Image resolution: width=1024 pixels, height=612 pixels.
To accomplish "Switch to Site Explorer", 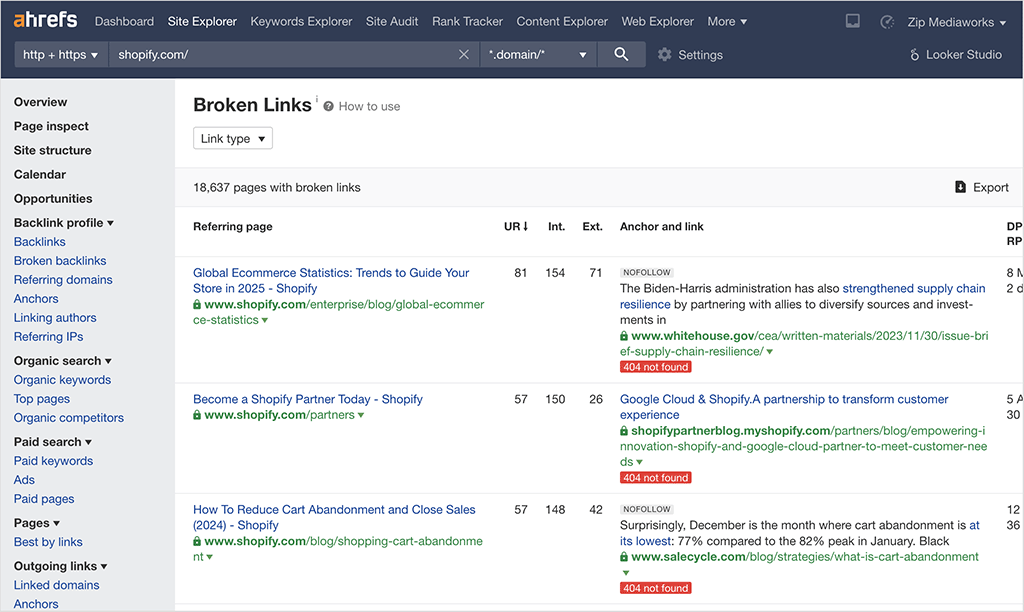I will tap(202, 22).
